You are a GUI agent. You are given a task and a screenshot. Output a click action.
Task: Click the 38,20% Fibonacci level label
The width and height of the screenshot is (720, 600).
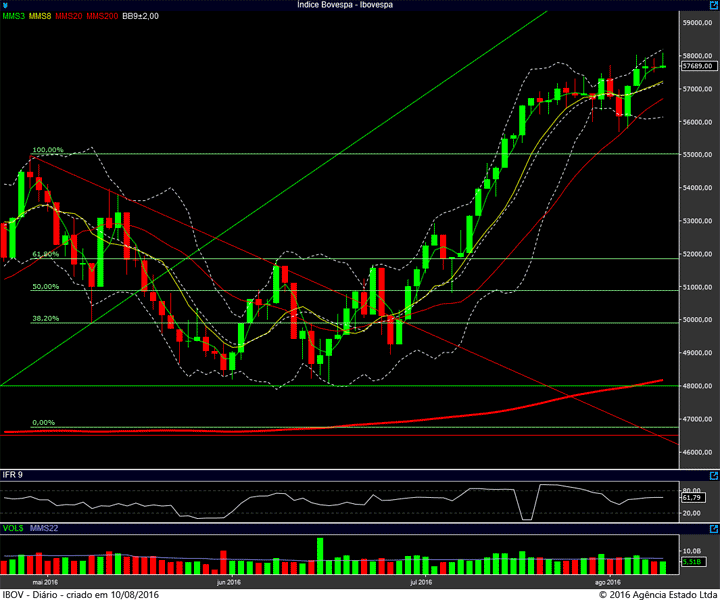[45, 318]
